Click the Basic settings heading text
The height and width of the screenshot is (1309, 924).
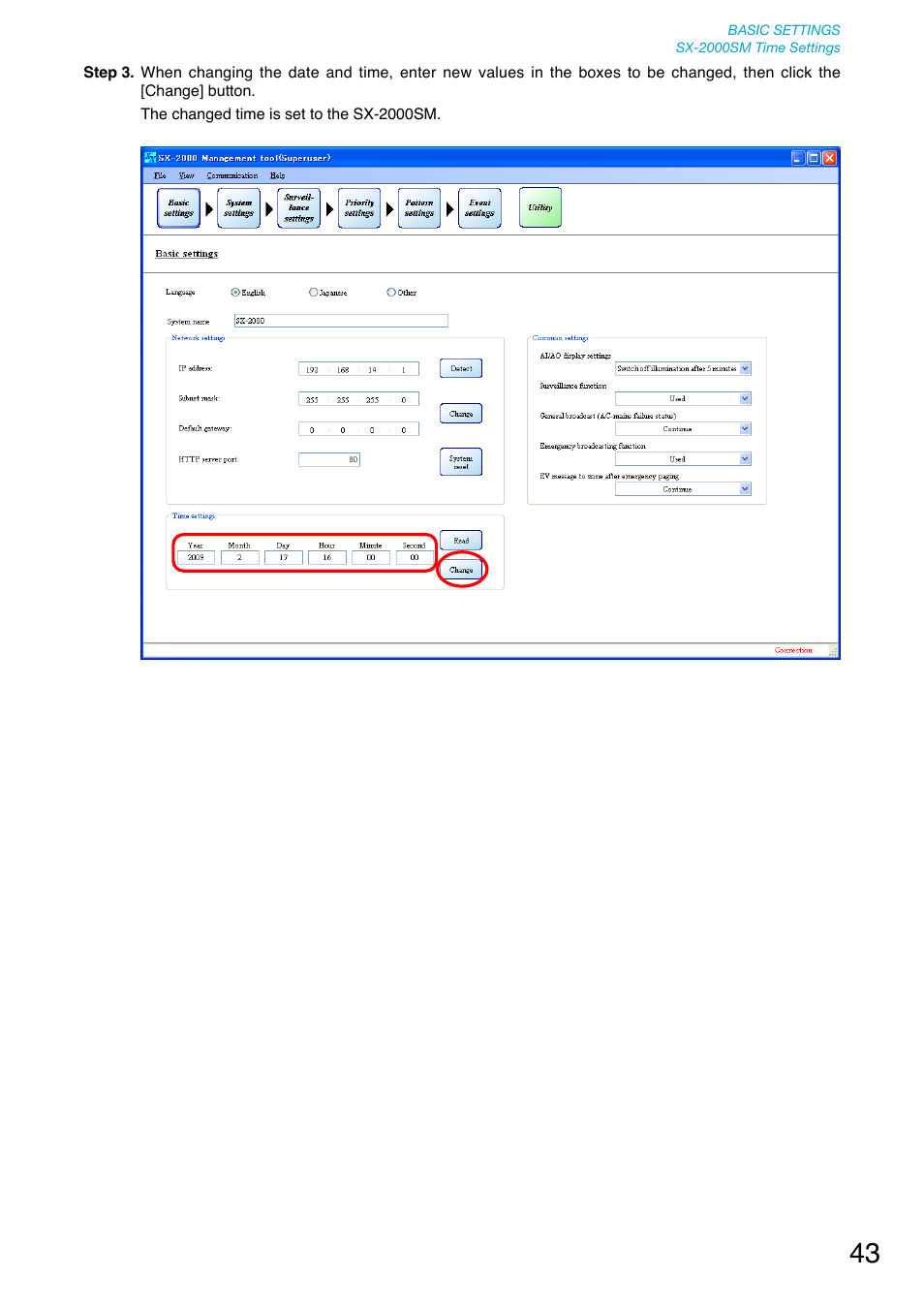pyautogui.click(x=187, y=254)
